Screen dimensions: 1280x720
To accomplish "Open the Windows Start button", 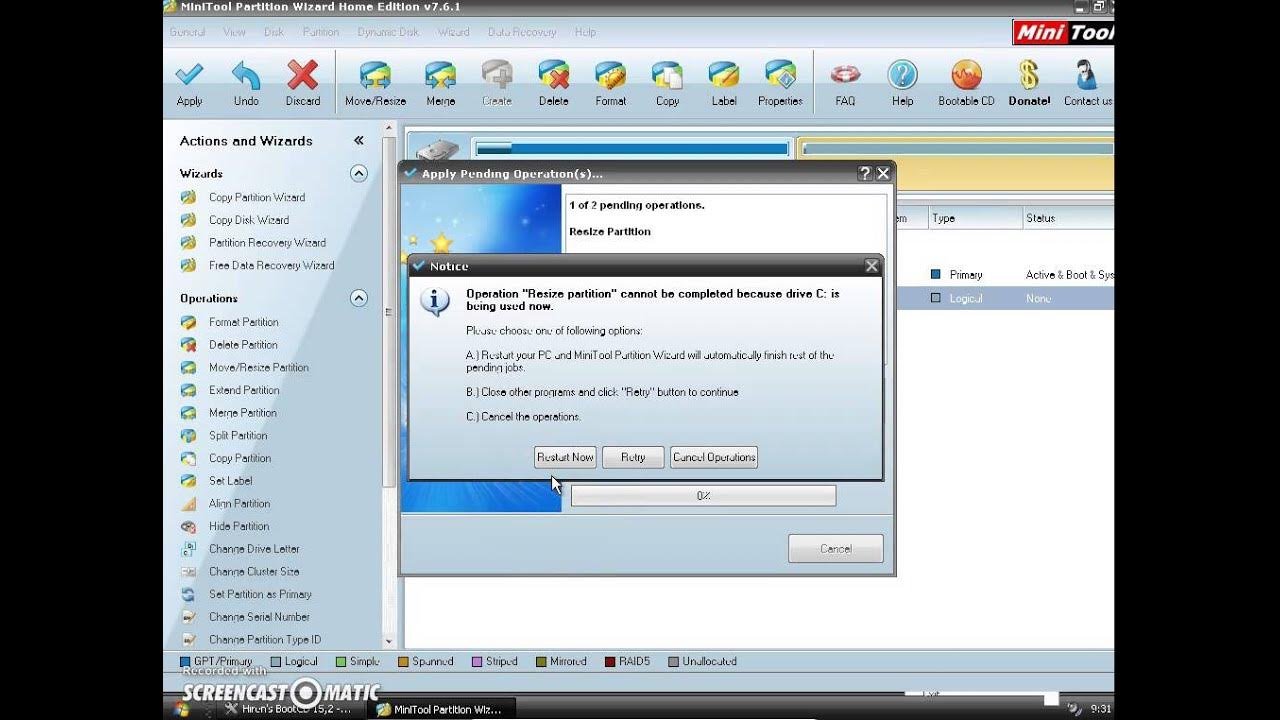I will (x=182, y=709).
